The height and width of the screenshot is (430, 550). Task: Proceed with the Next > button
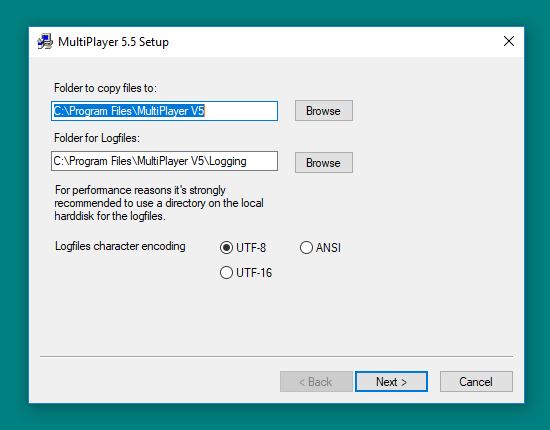click(x=391, y=382)
